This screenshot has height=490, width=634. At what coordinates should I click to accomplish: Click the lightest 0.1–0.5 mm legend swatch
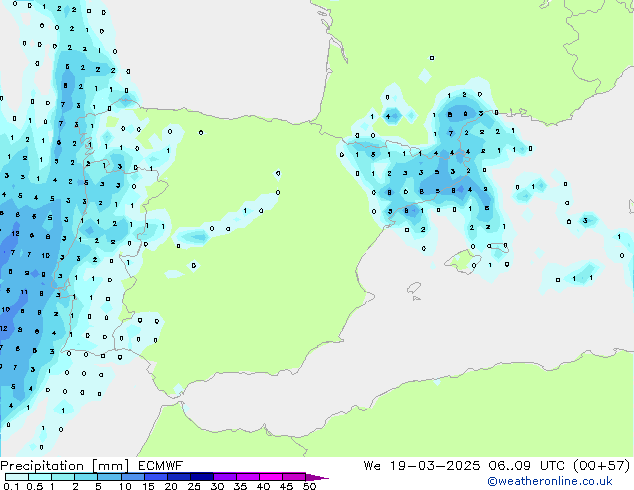[x=17, y=477]
